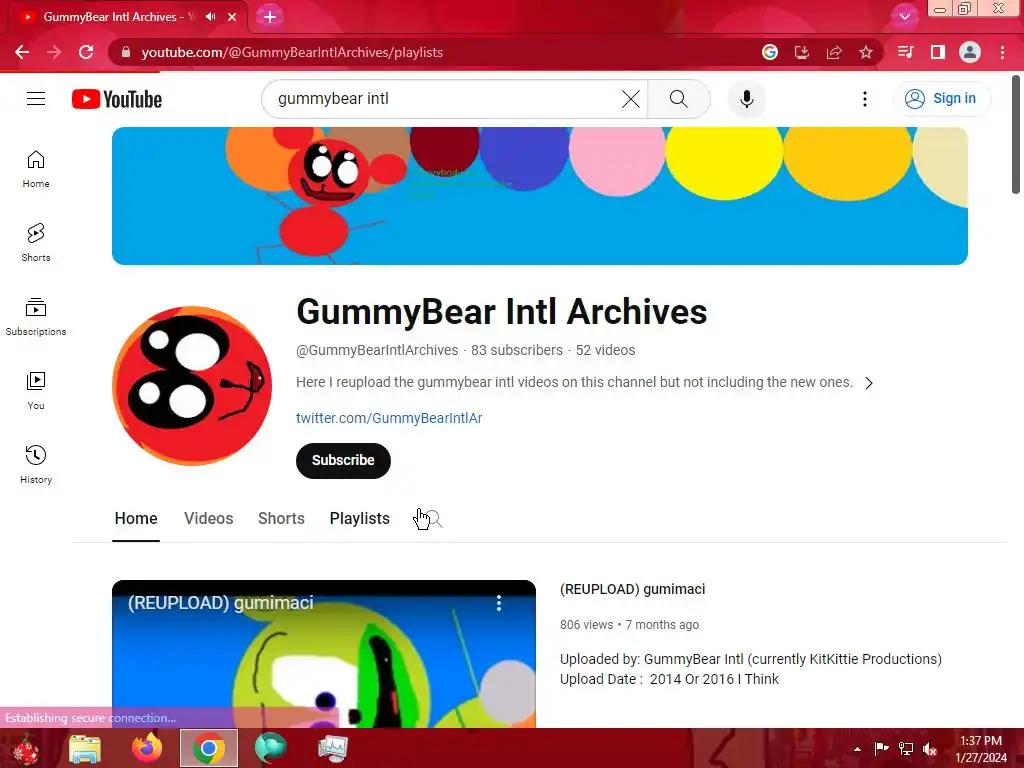
Task: Switch to the channel Videos tab
Action: 208,519
